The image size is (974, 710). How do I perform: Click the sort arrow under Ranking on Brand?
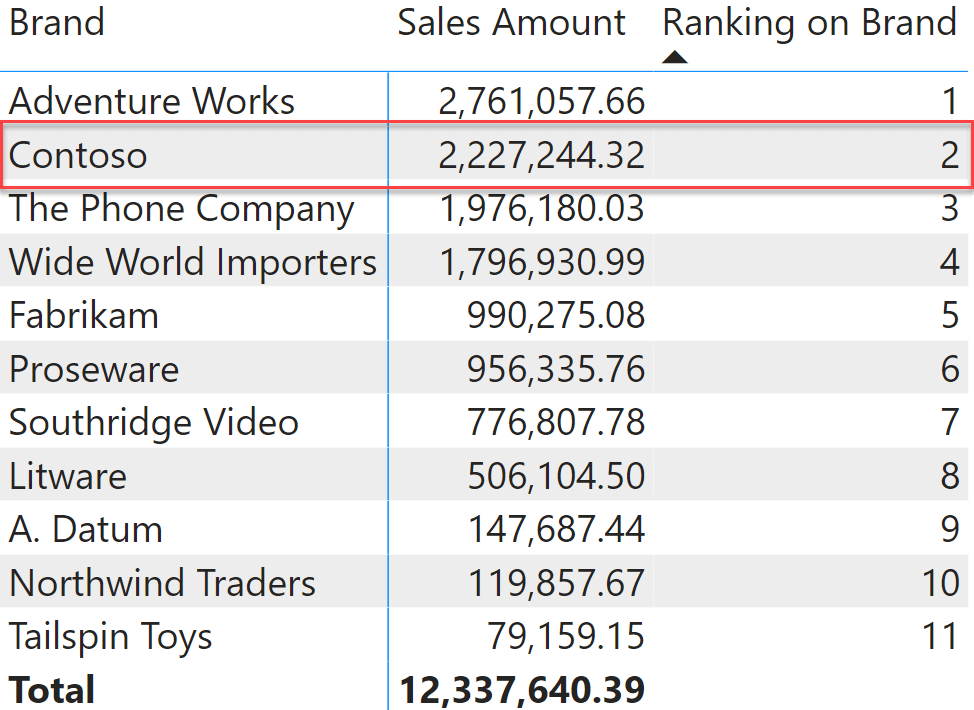tap(675, 58)
